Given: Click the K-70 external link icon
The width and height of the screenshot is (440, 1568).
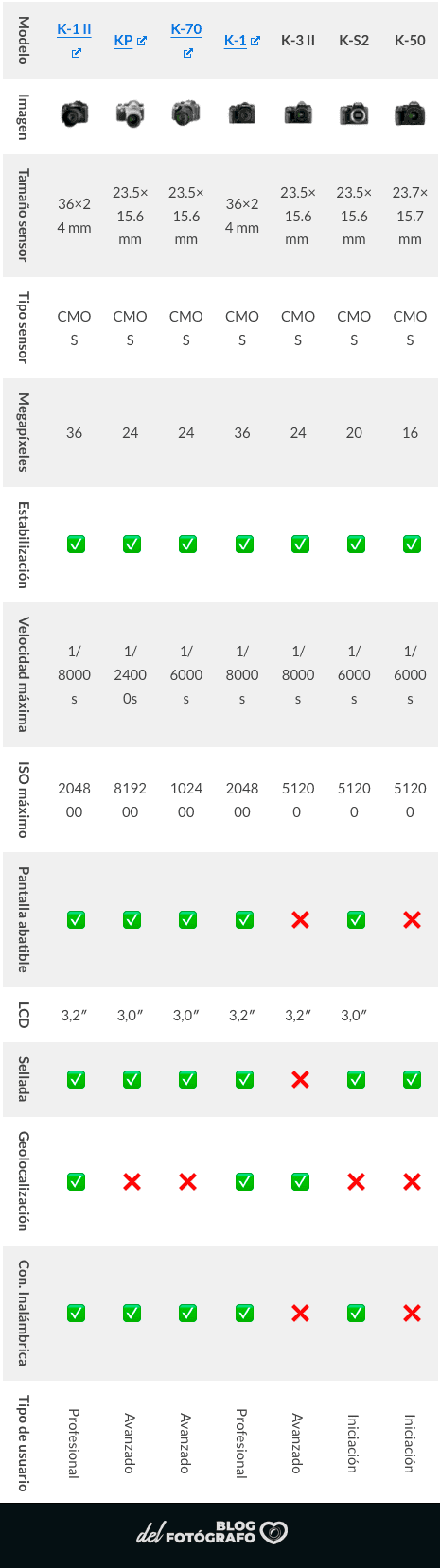Looking at the screenshot, I should pos(188,53).
